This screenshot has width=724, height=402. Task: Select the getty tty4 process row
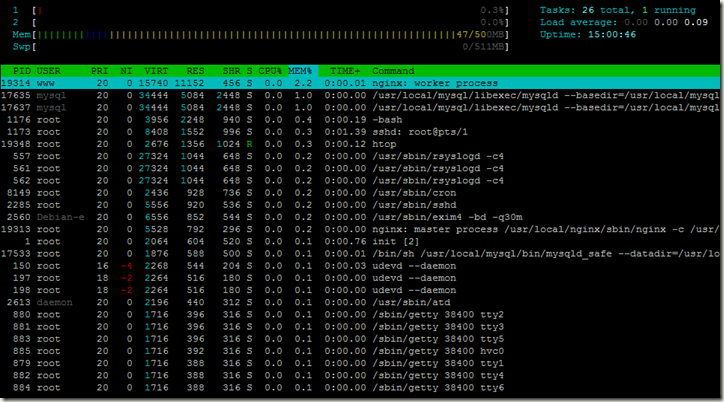click(x=360, y=376)
